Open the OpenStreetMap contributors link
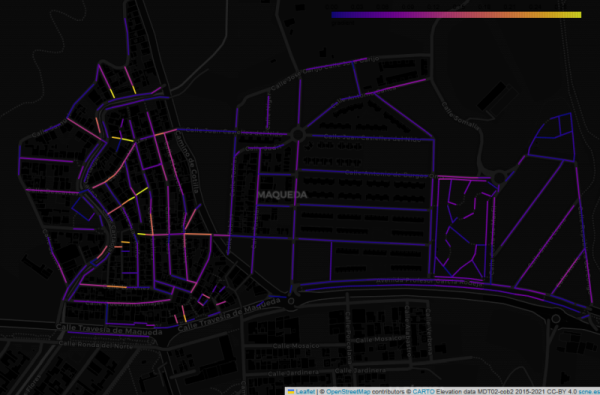The image size is (600, 395). point(348,392)
